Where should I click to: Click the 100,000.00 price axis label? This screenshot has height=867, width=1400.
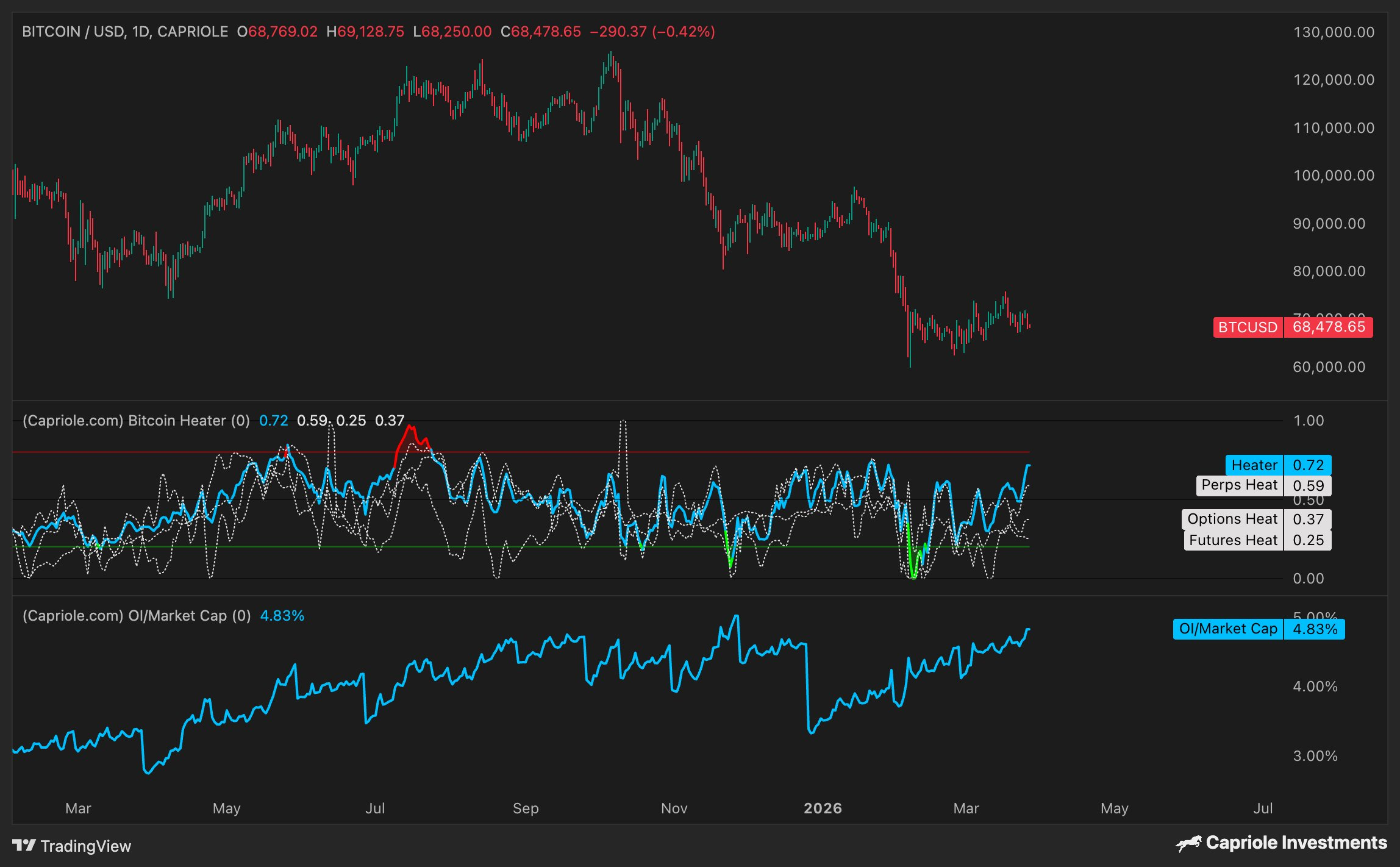click(x=1334, y=176)
